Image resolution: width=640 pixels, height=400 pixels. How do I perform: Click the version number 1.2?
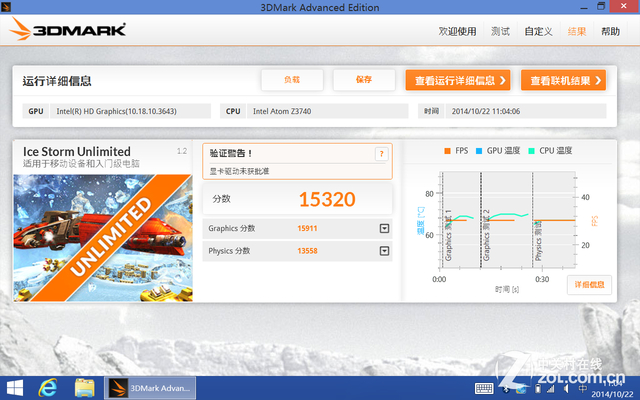(x=182, y=151)
